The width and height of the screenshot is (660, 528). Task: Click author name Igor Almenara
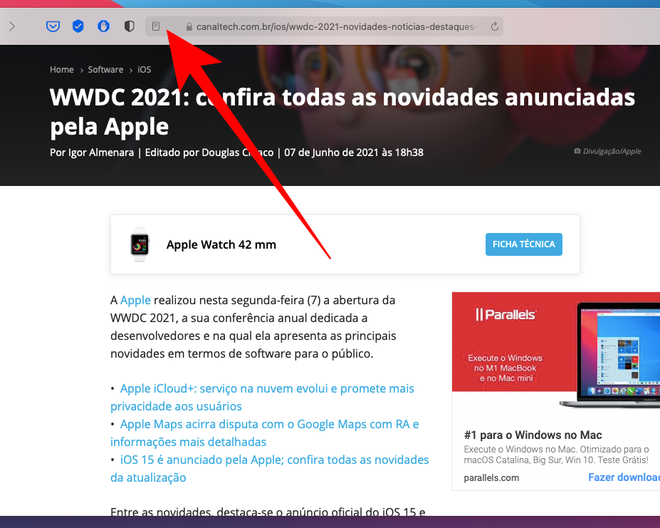pos(101,152)
